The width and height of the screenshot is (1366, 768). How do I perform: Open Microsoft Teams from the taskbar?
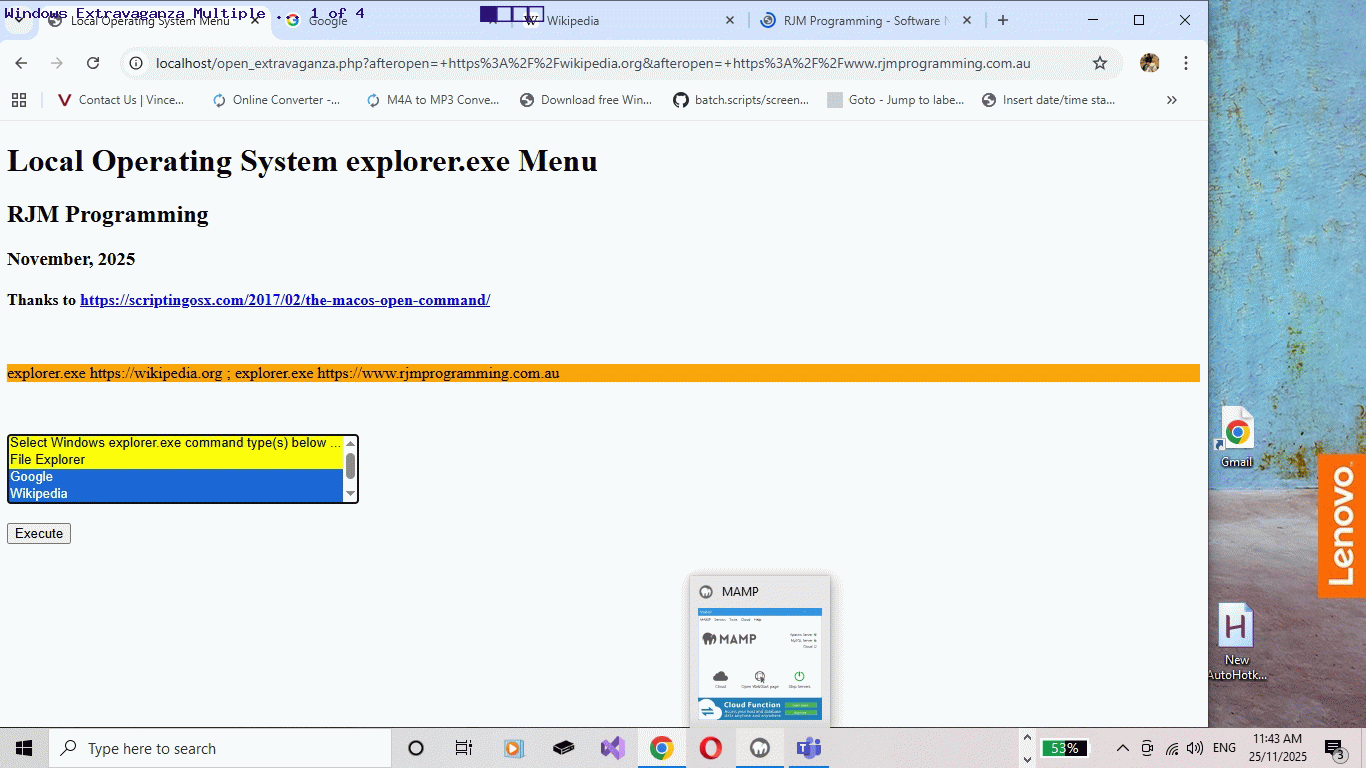click(x=808, y=747)
